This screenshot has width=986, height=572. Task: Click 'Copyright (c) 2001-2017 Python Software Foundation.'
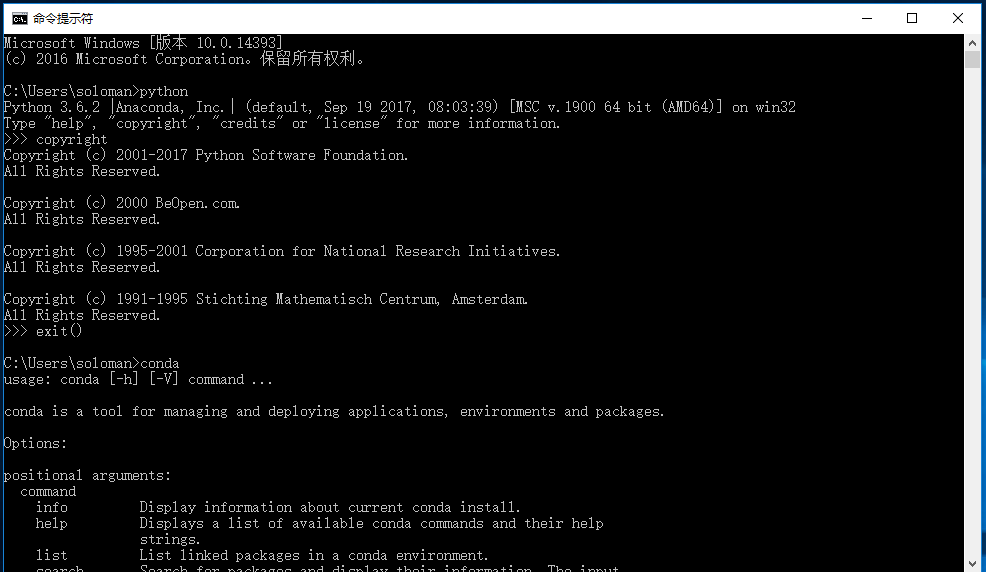(206, 155)
